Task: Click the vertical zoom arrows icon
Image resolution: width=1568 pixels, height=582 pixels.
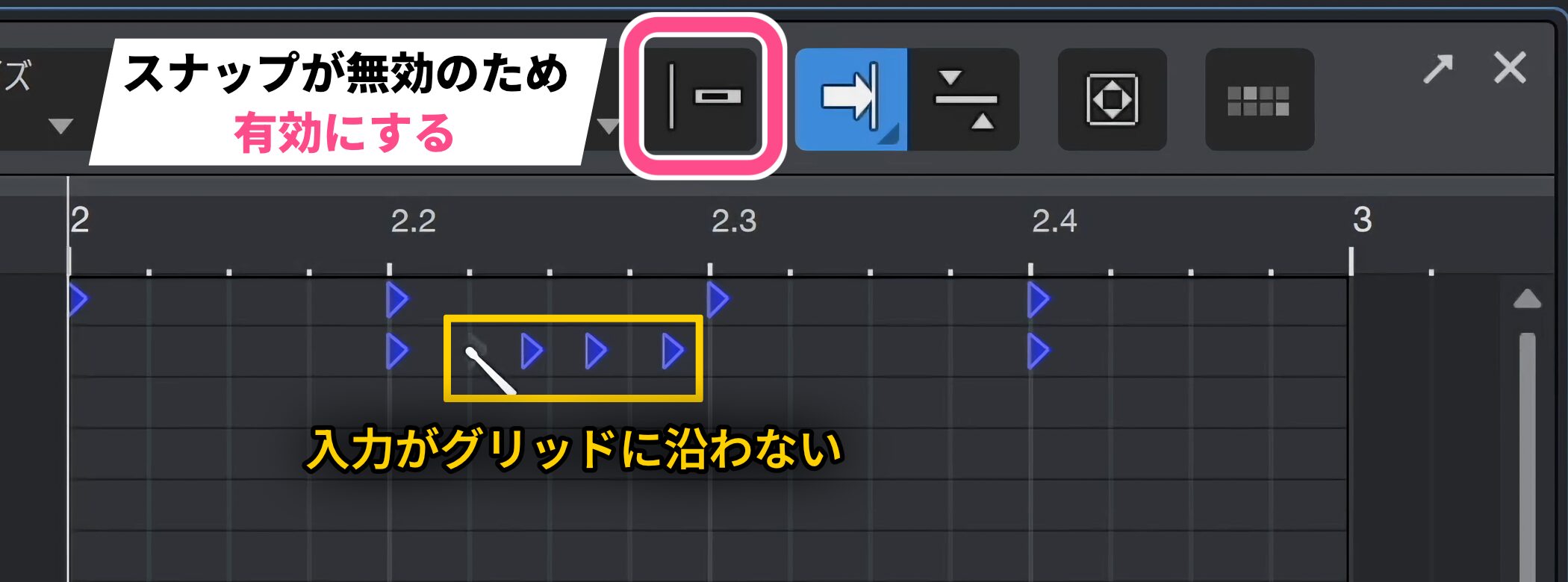Action: click(x=965, y=99)
